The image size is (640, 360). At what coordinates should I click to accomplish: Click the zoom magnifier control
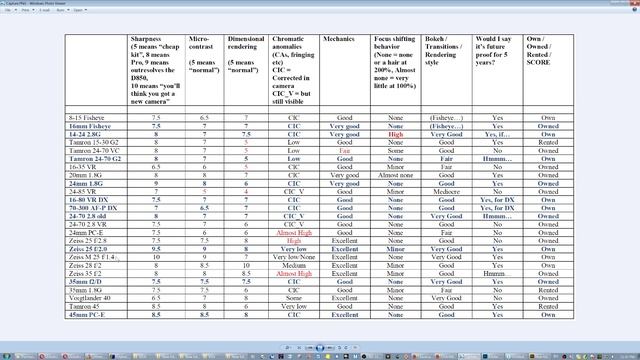(287, 348)
